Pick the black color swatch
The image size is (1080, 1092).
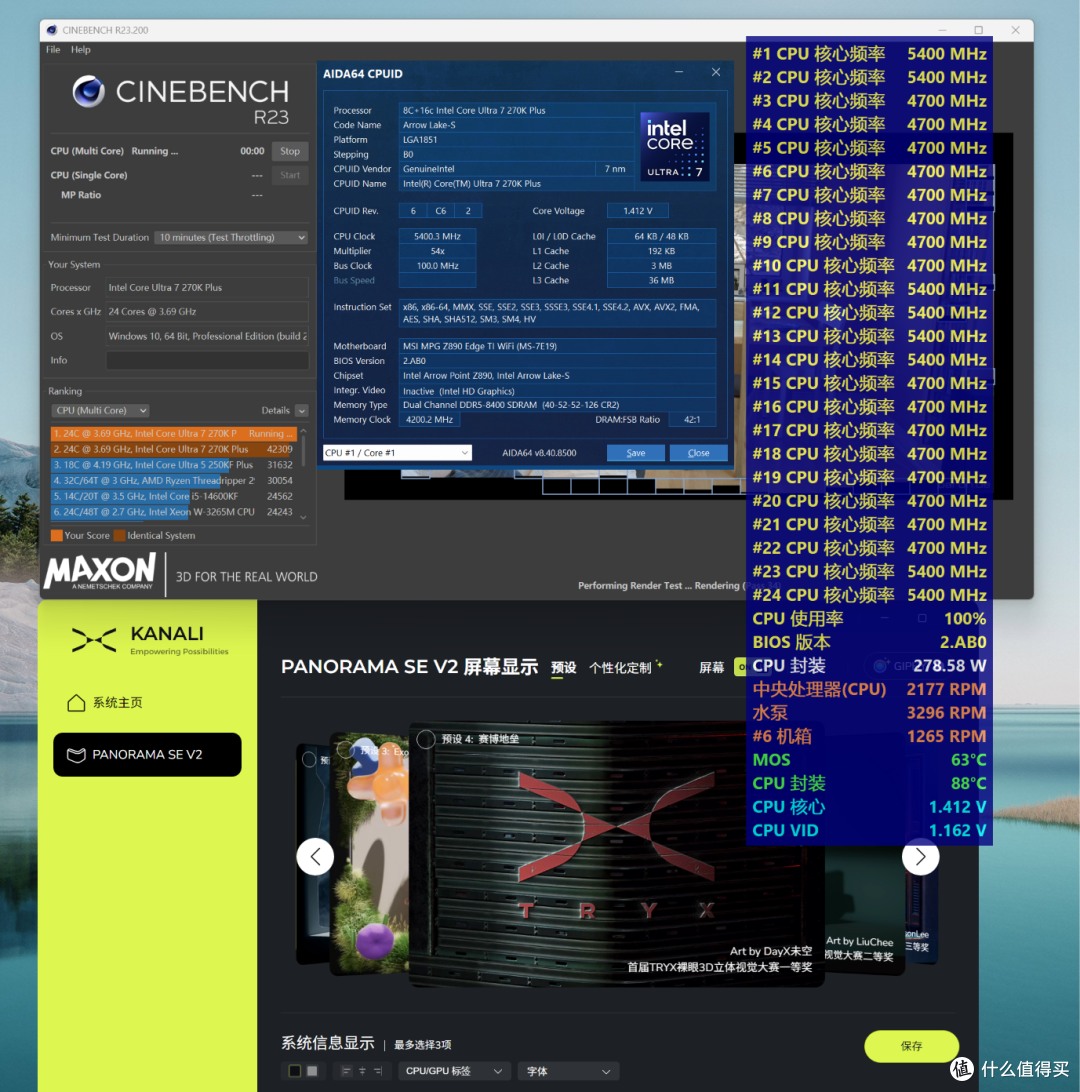pyautogui.click(x=295, y=1071)
